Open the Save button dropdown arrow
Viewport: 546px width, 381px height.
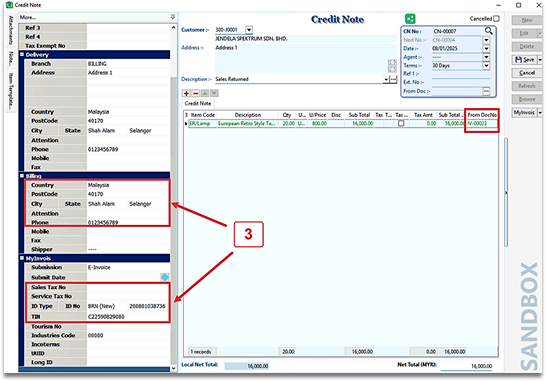540,60
